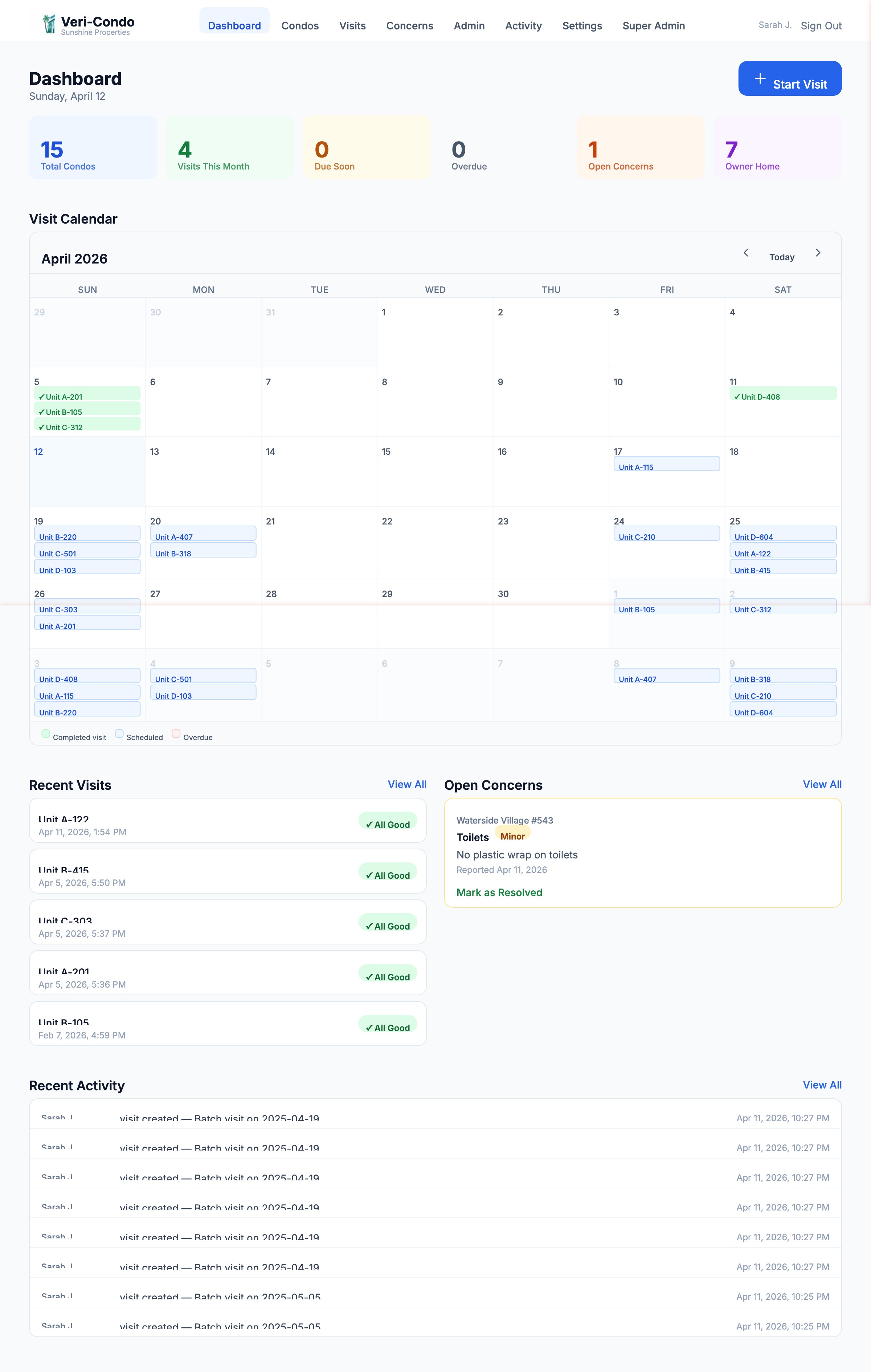Advance to next month with the right chevron
Image resolution: width=871 pixels, height=1372 pixels.
pos(818,252)
